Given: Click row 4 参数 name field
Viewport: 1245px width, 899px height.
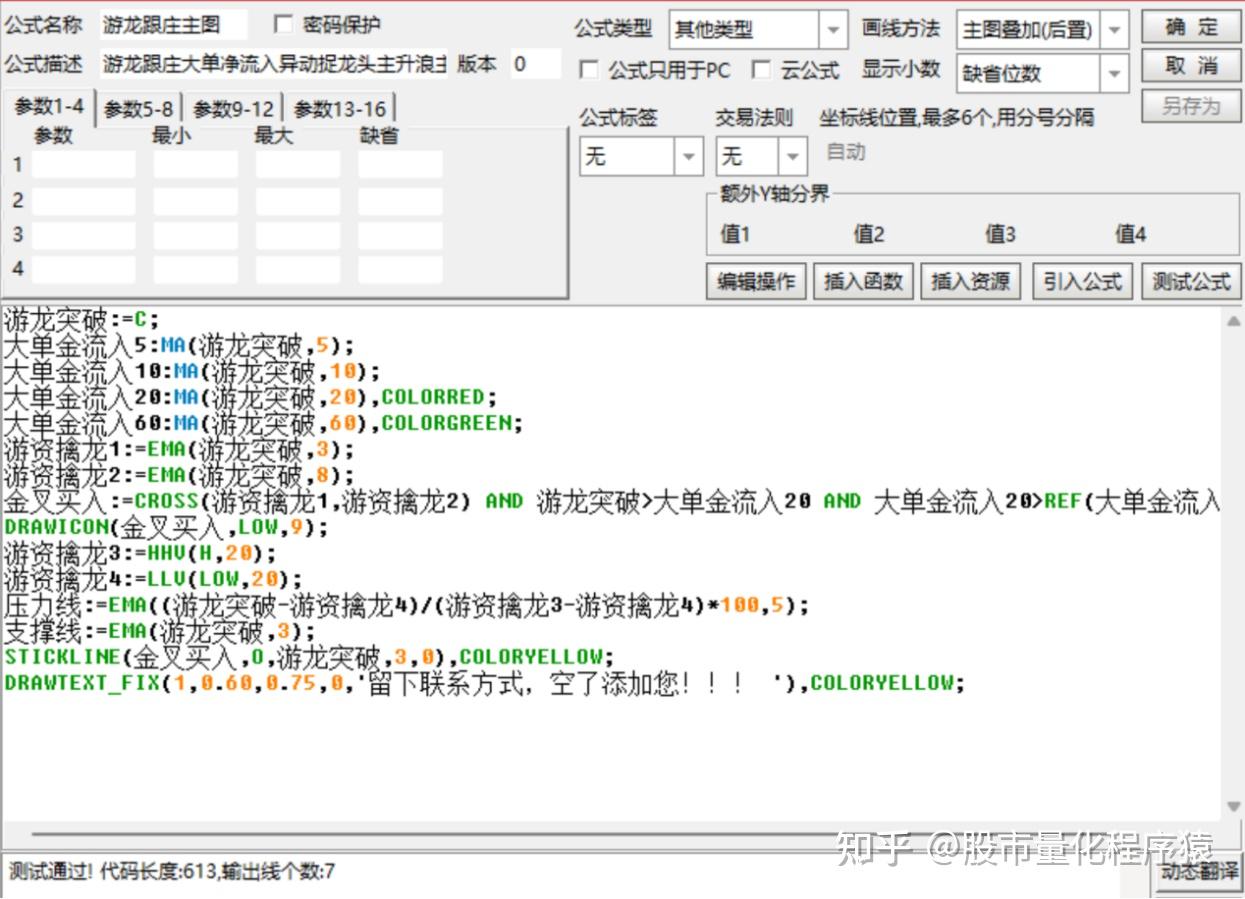Looking at the screenshot, I should pyautogui.click(x=83, y=269).
